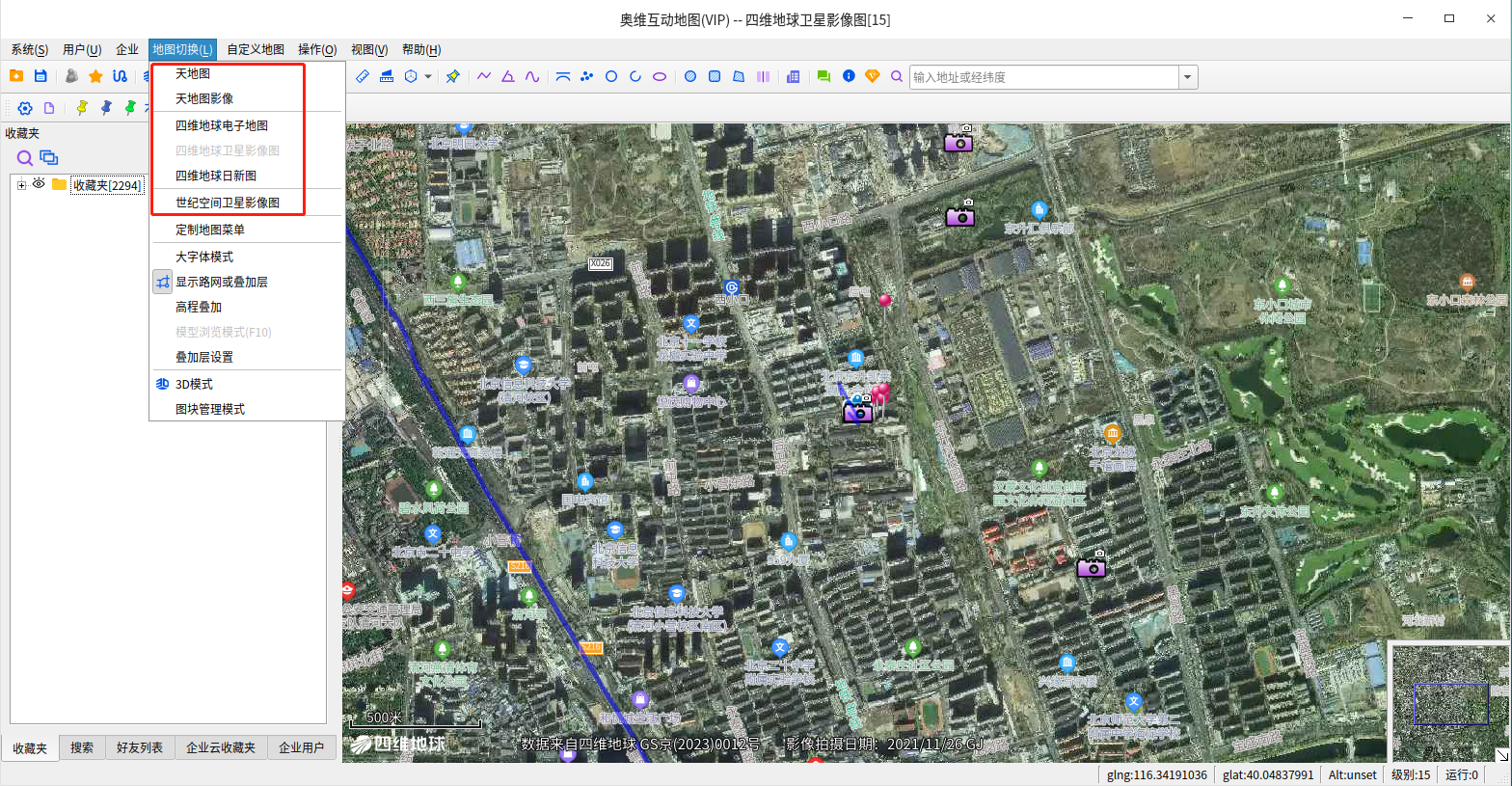Viewport: 1512px width, 786px height.
Task: Click the blue route track icon
Action: click(120, 76)
